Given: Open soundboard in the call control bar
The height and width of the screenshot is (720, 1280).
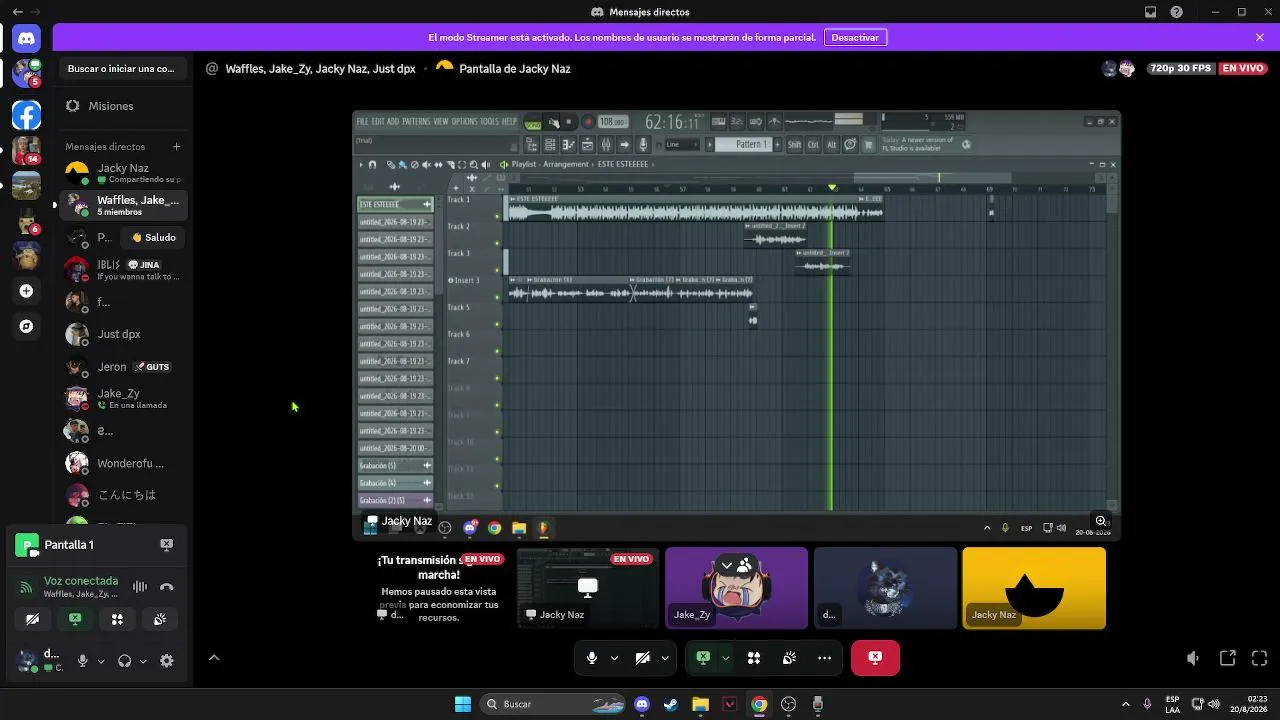Looking at the screenshot, I should (x=789, y=658).
